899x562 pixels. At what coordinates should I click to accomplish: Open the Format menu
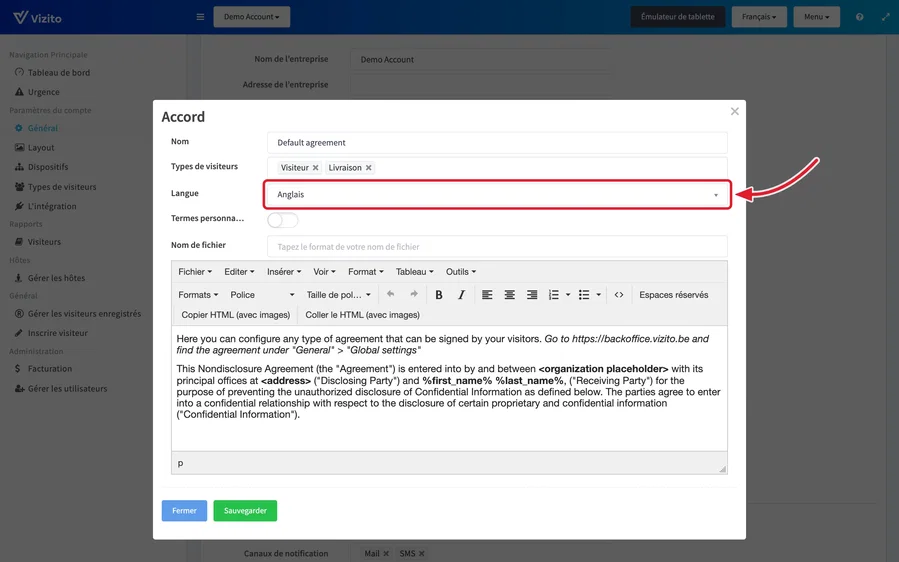(x=365, y=272)
